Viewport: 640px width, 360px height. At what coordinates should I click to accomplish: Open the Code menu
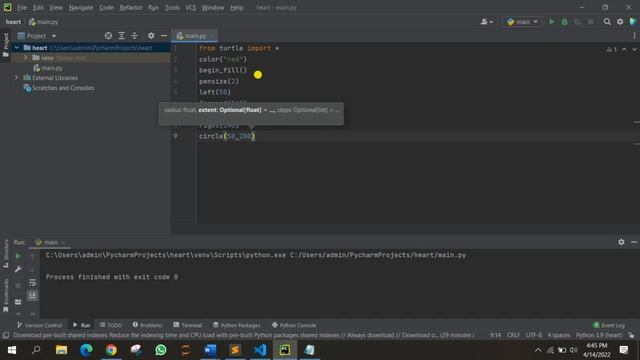(107, 7)
